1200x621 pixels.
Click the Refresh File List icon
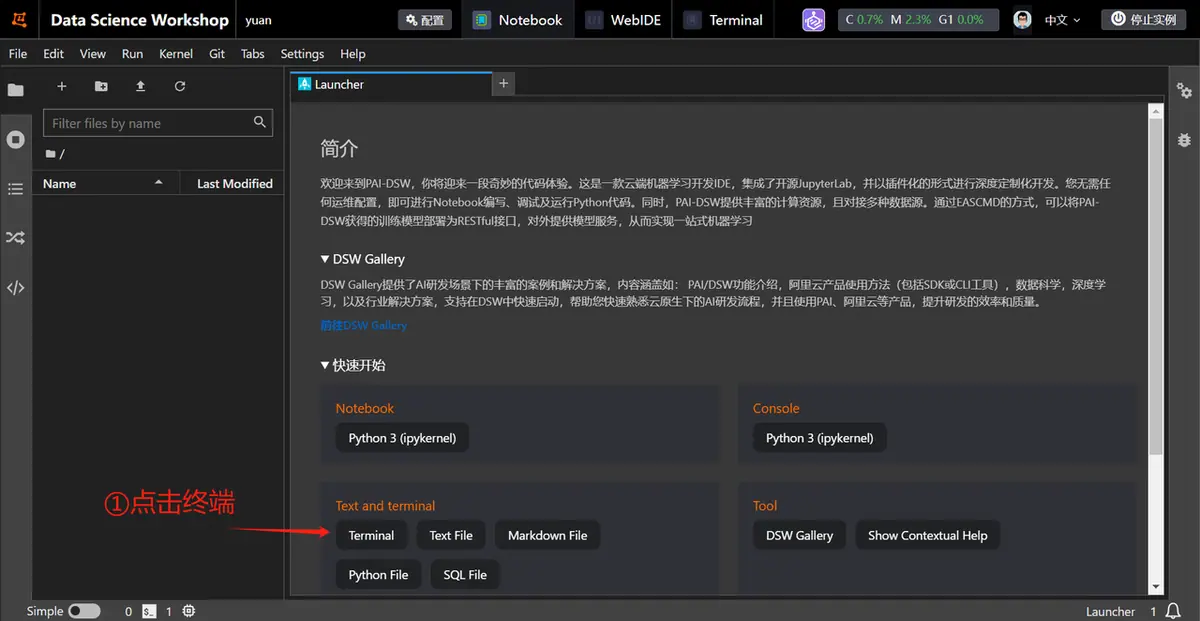tap(180, 87)
